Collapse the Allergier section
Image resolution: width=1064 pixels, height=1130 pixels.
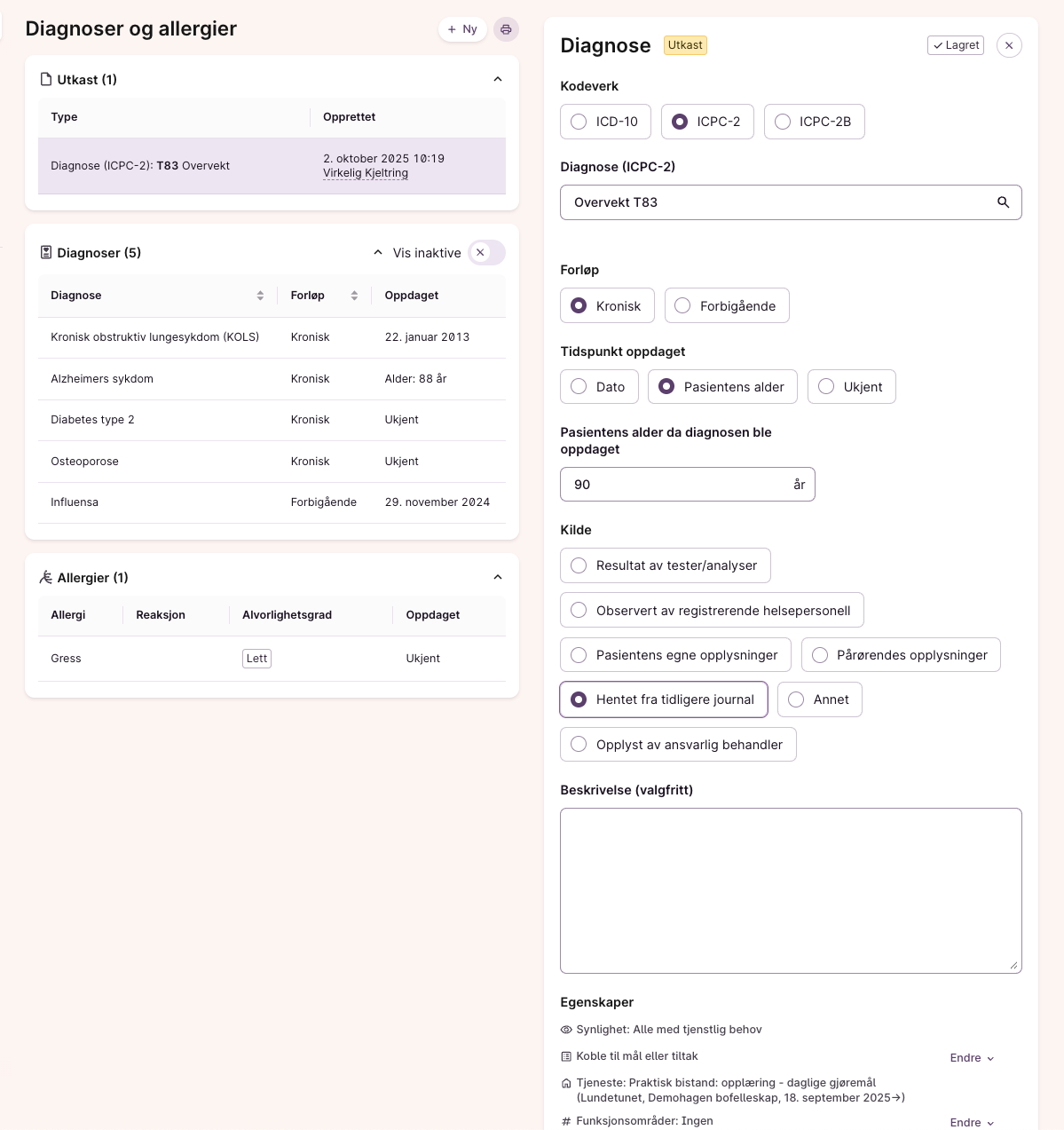pos(498,578)
